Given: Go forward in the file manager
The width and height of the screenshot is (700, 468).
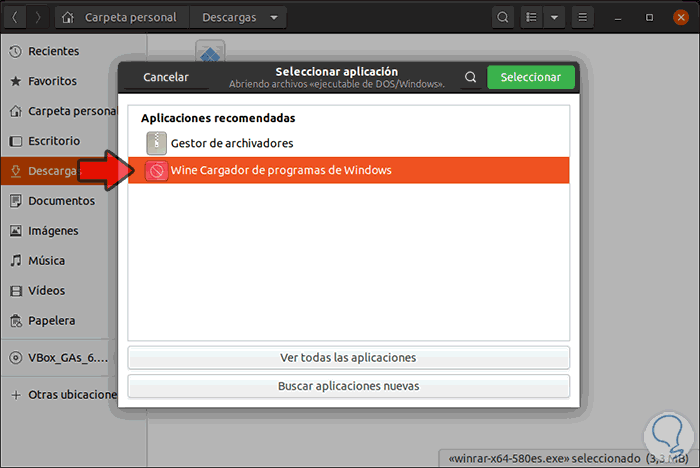Looking at the screenshot, I should click(38, 17).
